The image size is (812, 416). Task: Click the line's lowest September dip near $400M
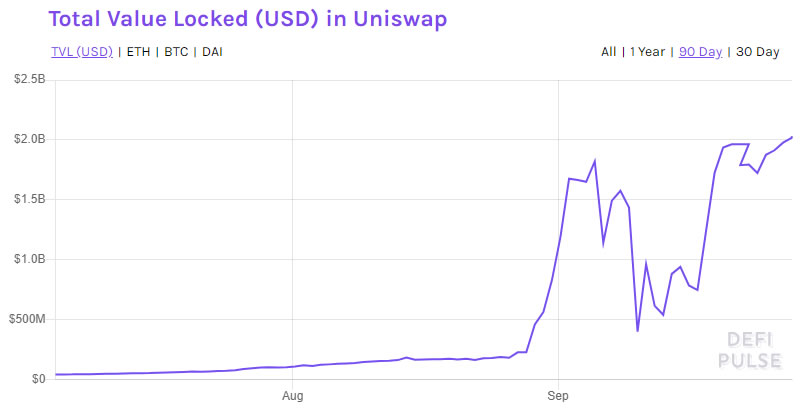pyautogui.click(x=637, y=331)
